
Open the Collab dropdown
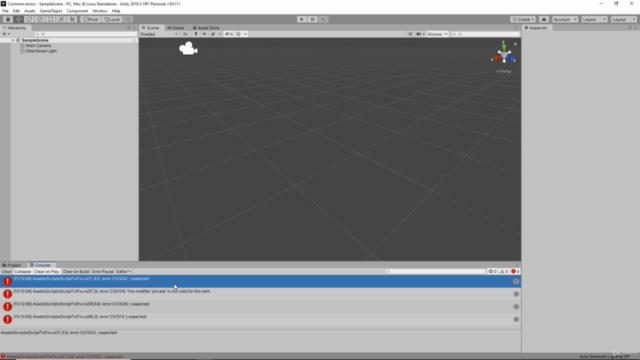pyautogui.click(x=523, y=19)
